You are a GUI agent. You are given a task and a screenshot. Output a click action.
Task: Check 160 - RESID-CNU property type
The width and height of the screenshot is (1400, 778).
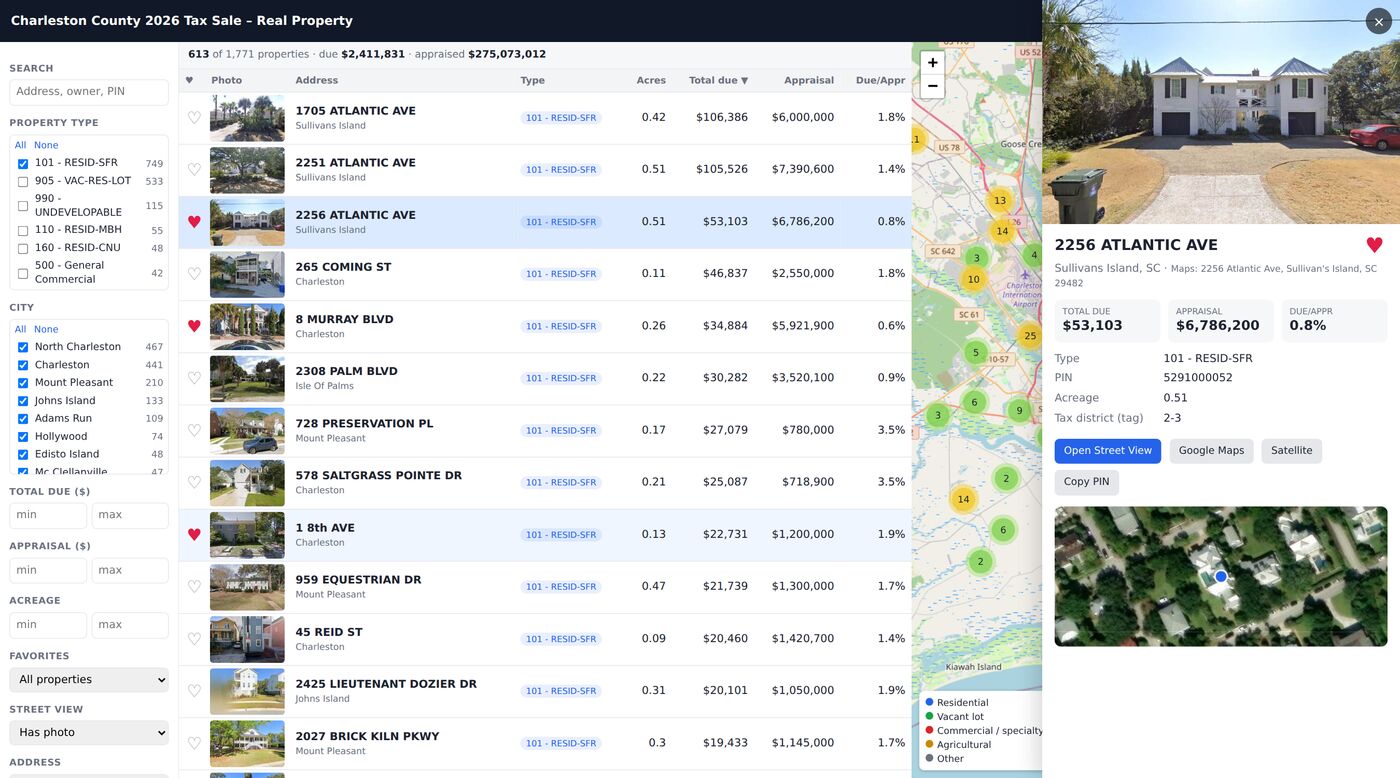(23, 248)
